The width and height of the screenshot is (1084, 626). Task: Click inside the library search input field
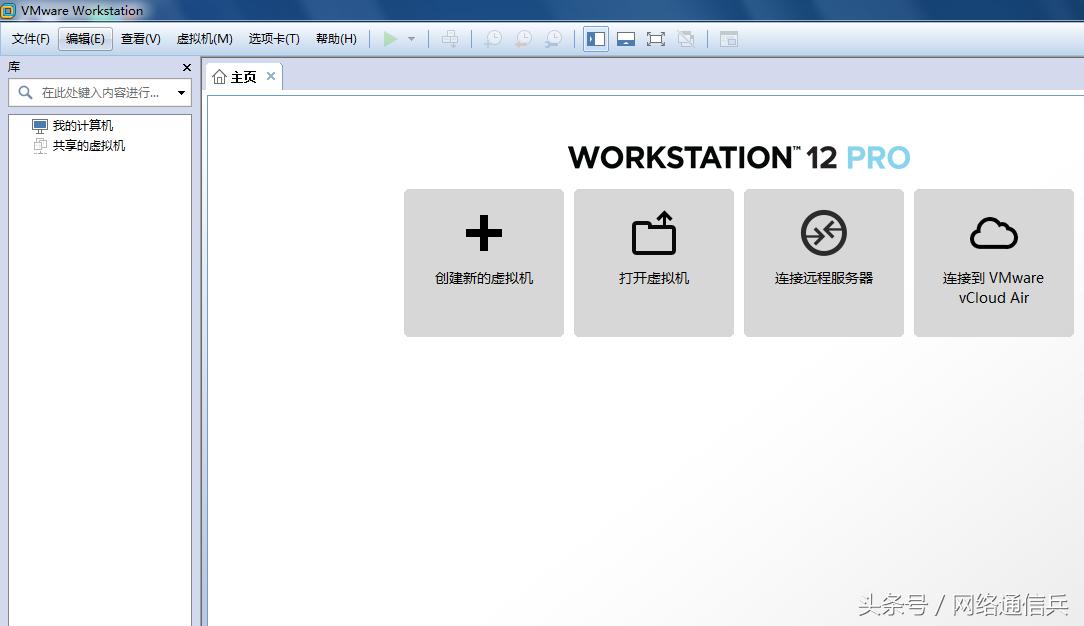point(100,91)
